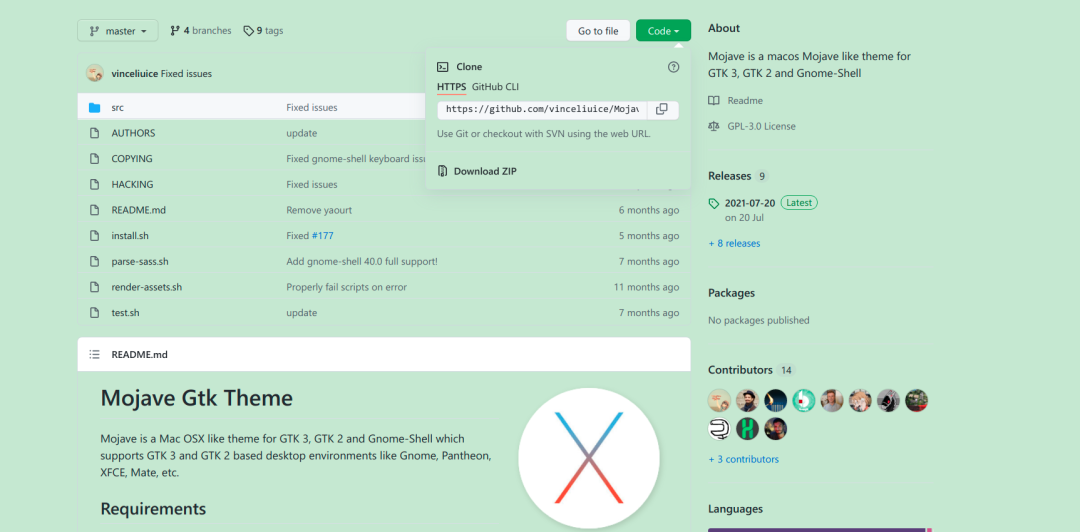Copy the clone URL with clipboard icon
The width and height of the screenshot is (1080, 532).
662,110
